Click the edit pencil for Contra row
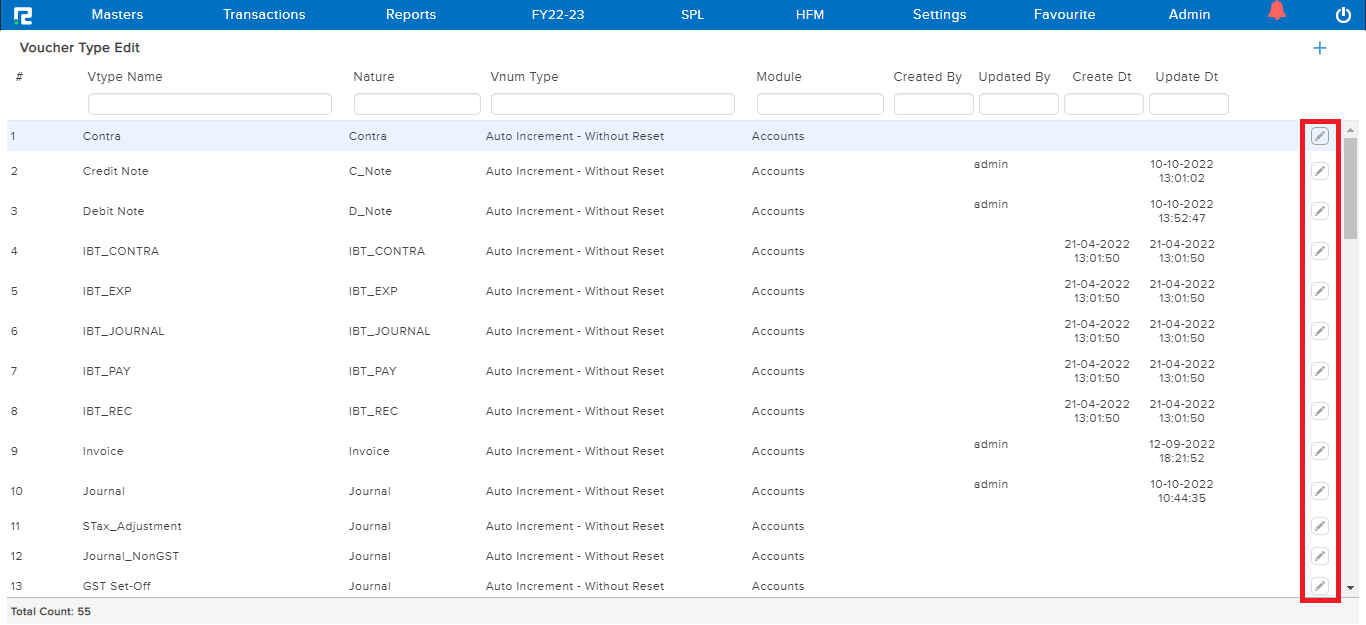 tap(1320, 136)
